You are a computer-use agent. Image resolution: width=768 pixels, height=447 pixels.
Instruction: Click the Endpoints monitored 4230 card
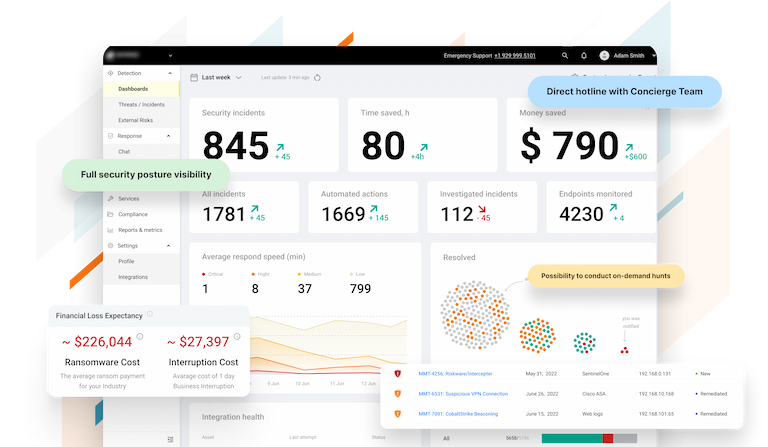(601, 207)
